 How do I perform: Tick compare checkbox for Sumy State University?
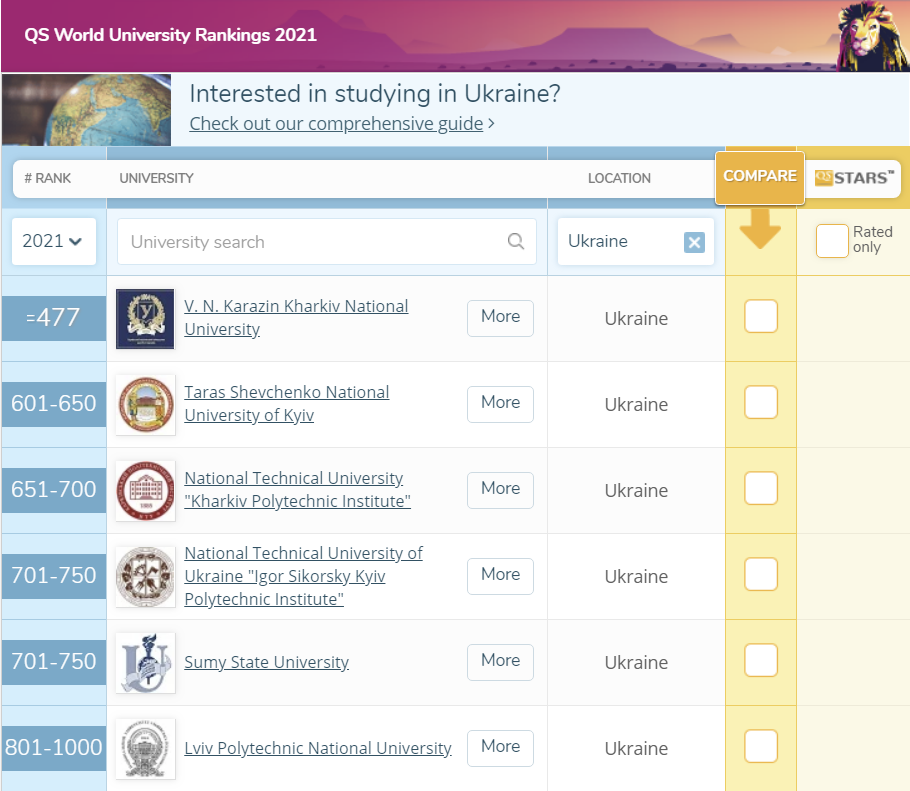coord(761,661)
